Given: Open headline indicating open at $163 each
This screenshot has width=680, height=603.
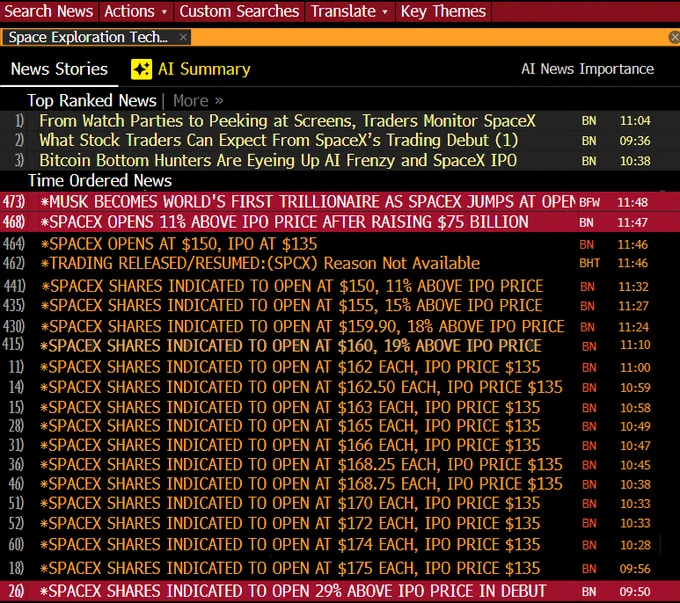Looking at the screenshot, I should pyautogui.click(x=290, y=407).
